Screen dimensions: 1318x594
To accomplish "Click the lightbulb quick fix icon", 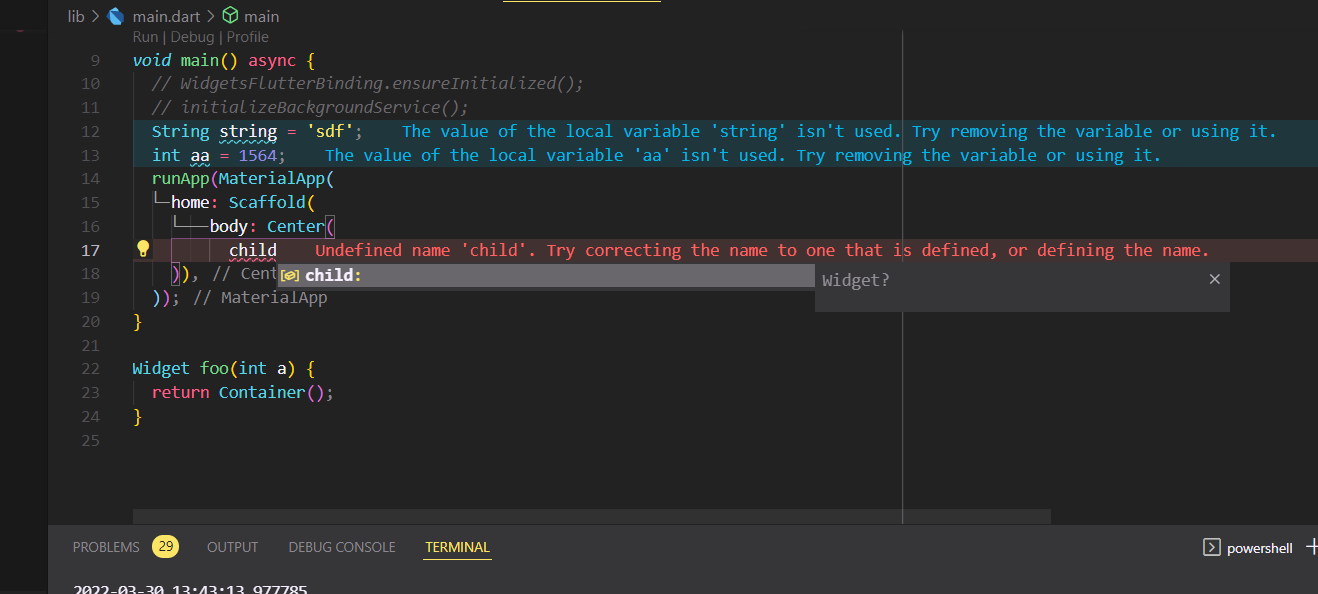I will (142, 249).
